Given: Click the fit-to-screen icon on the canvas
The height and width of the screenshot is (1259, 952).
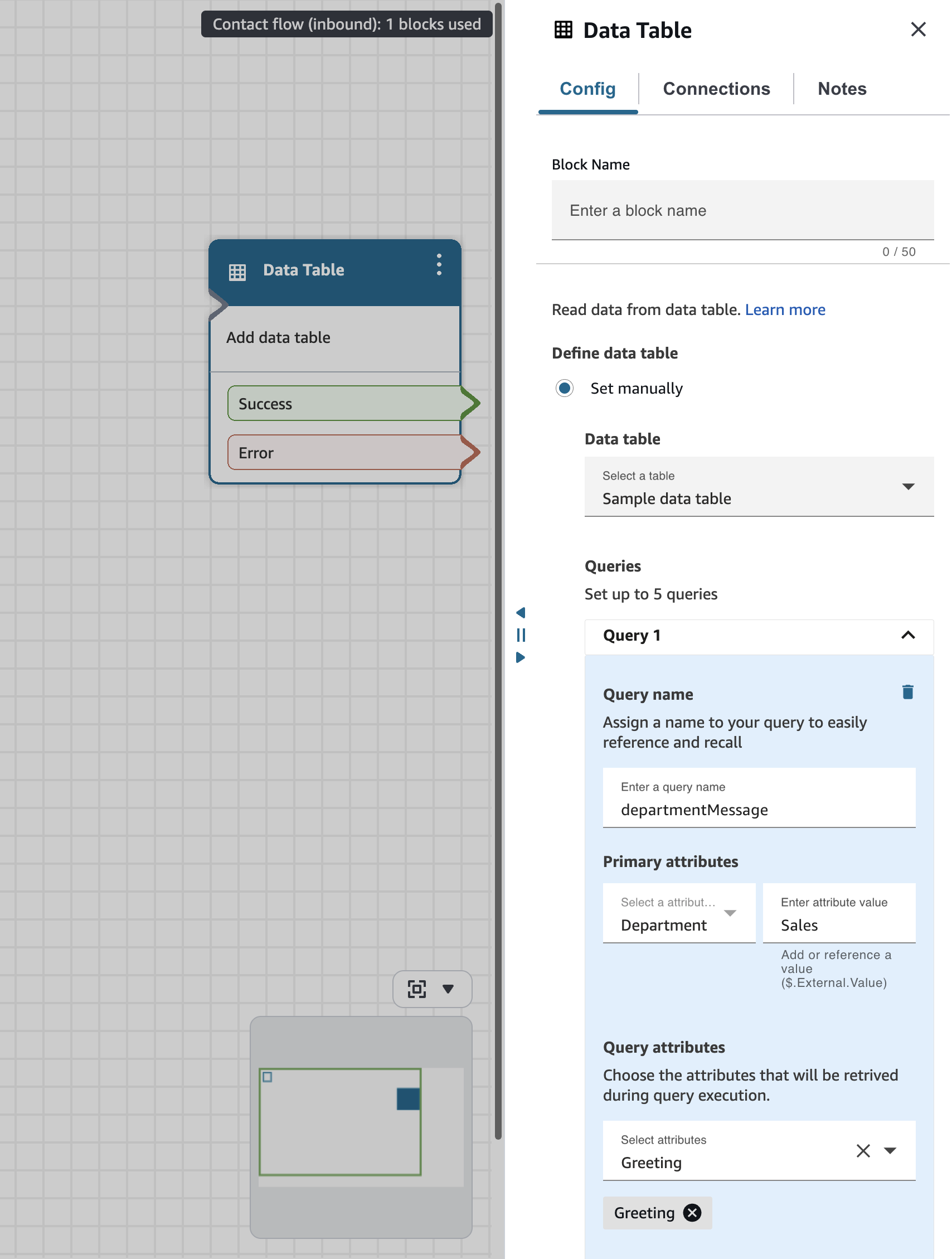Looking at the screenshot, I should 417,989.
